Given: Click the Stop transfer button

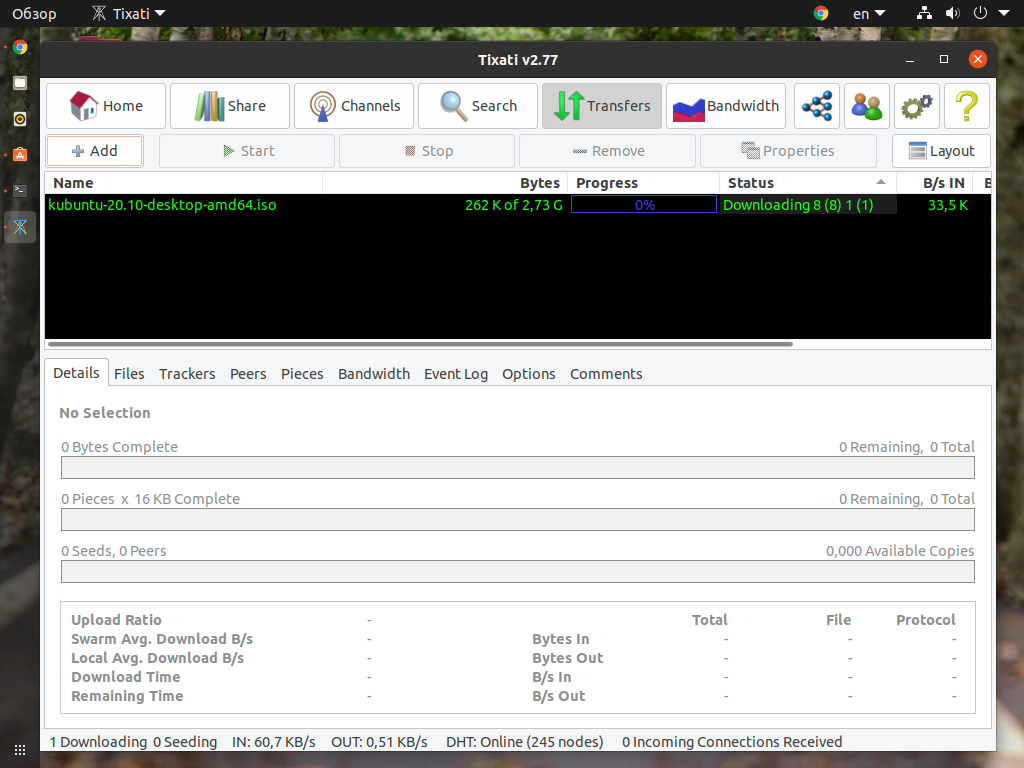Looking at the screenshot, I should (x=427, y=151).
